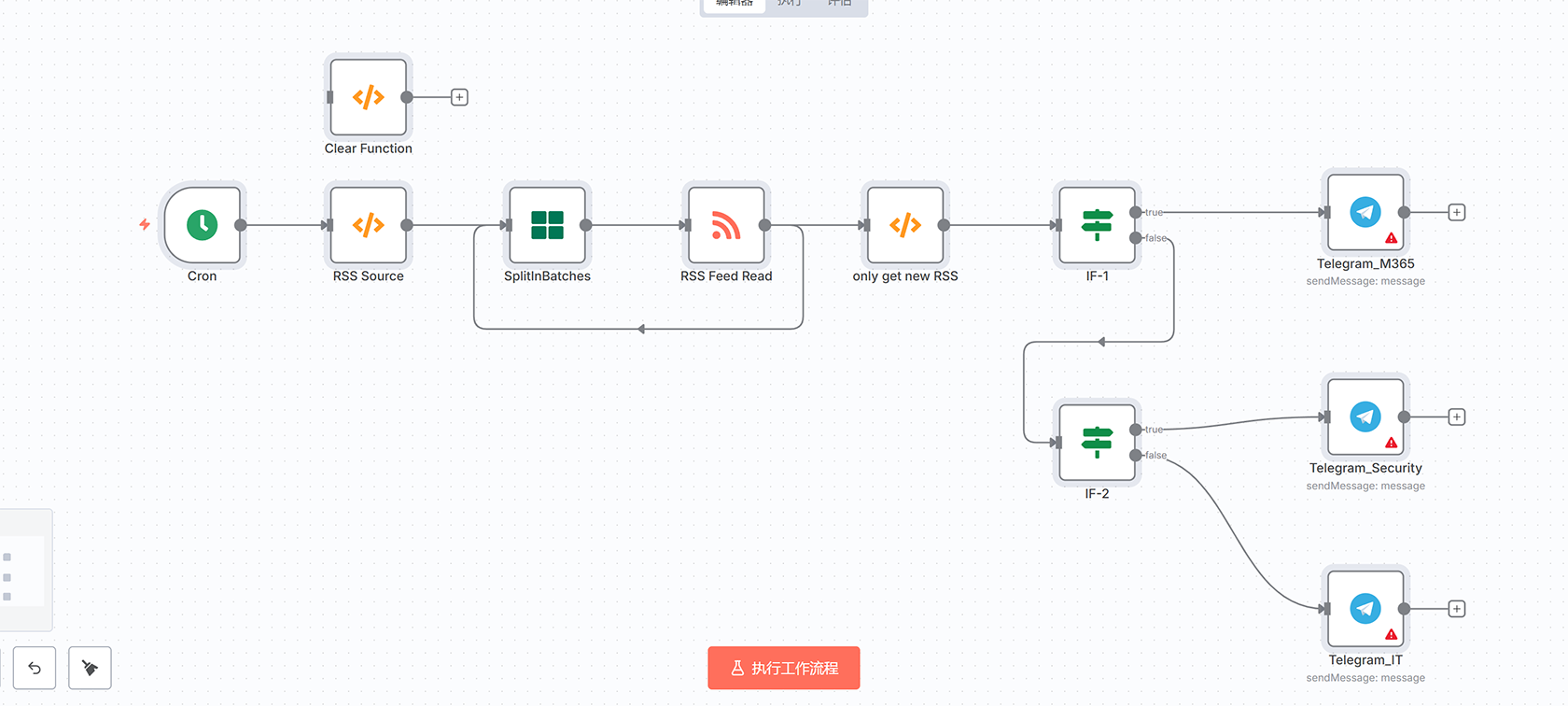
Task: Add node after Clear Function via plus
Action: pos(459,97)
